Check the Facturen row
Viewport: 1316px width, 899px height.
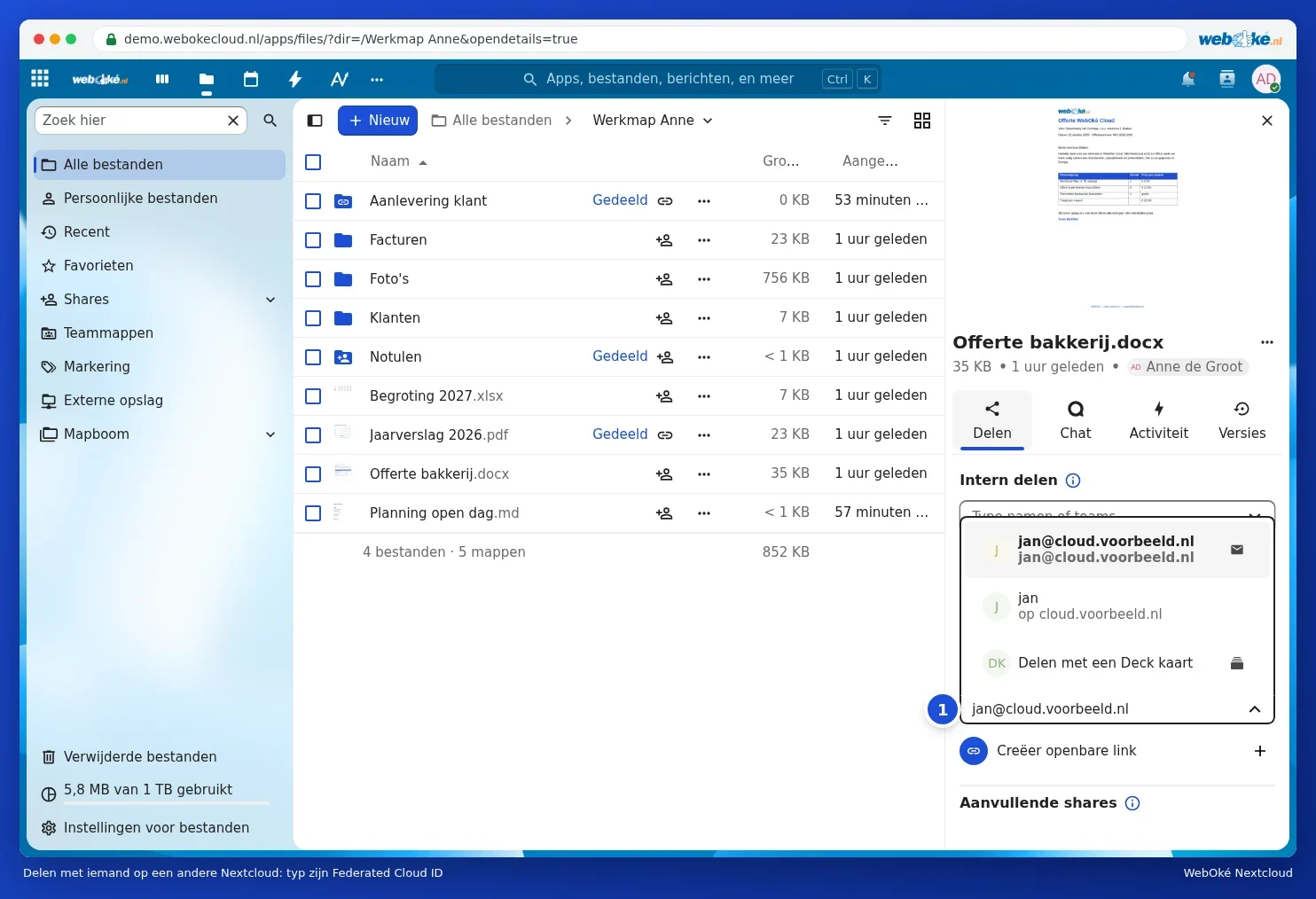(313, 240)
